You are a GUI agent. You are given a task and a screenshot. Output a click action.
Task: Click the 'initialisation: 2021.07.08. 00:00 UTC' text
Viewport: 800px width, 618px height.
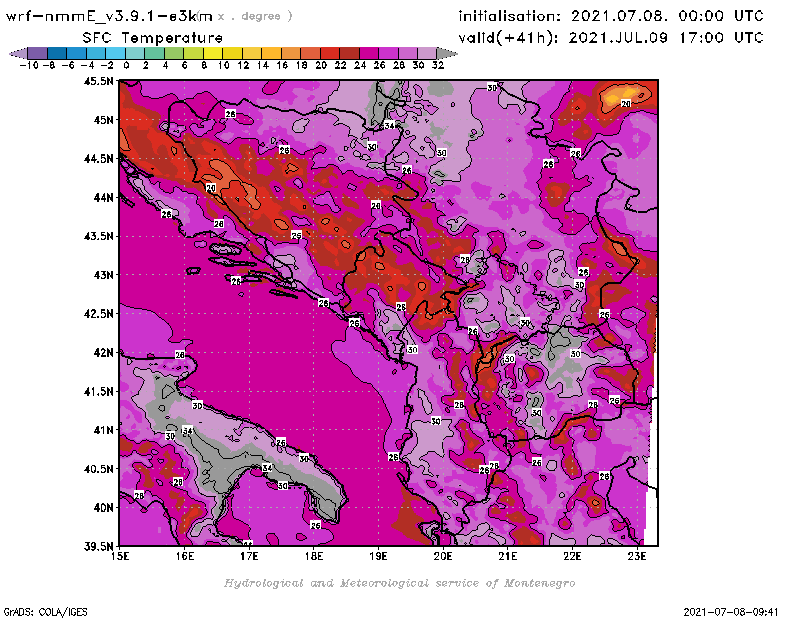pyautogui.click(x=611, y=16)
